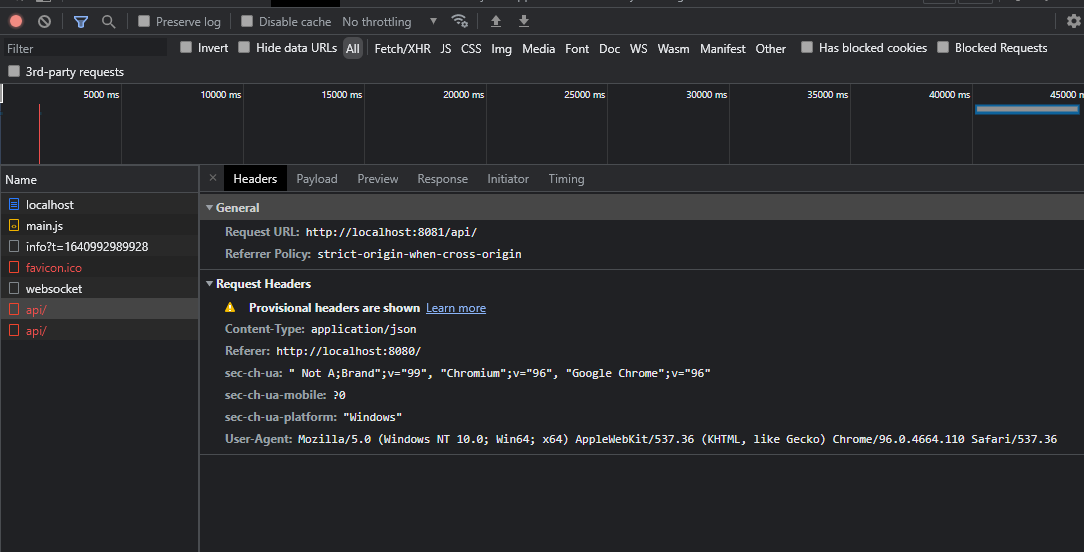This screenshot has height=552, width=1084.
Task: Click Content-Type application/json value
Action: pos(364,329)
